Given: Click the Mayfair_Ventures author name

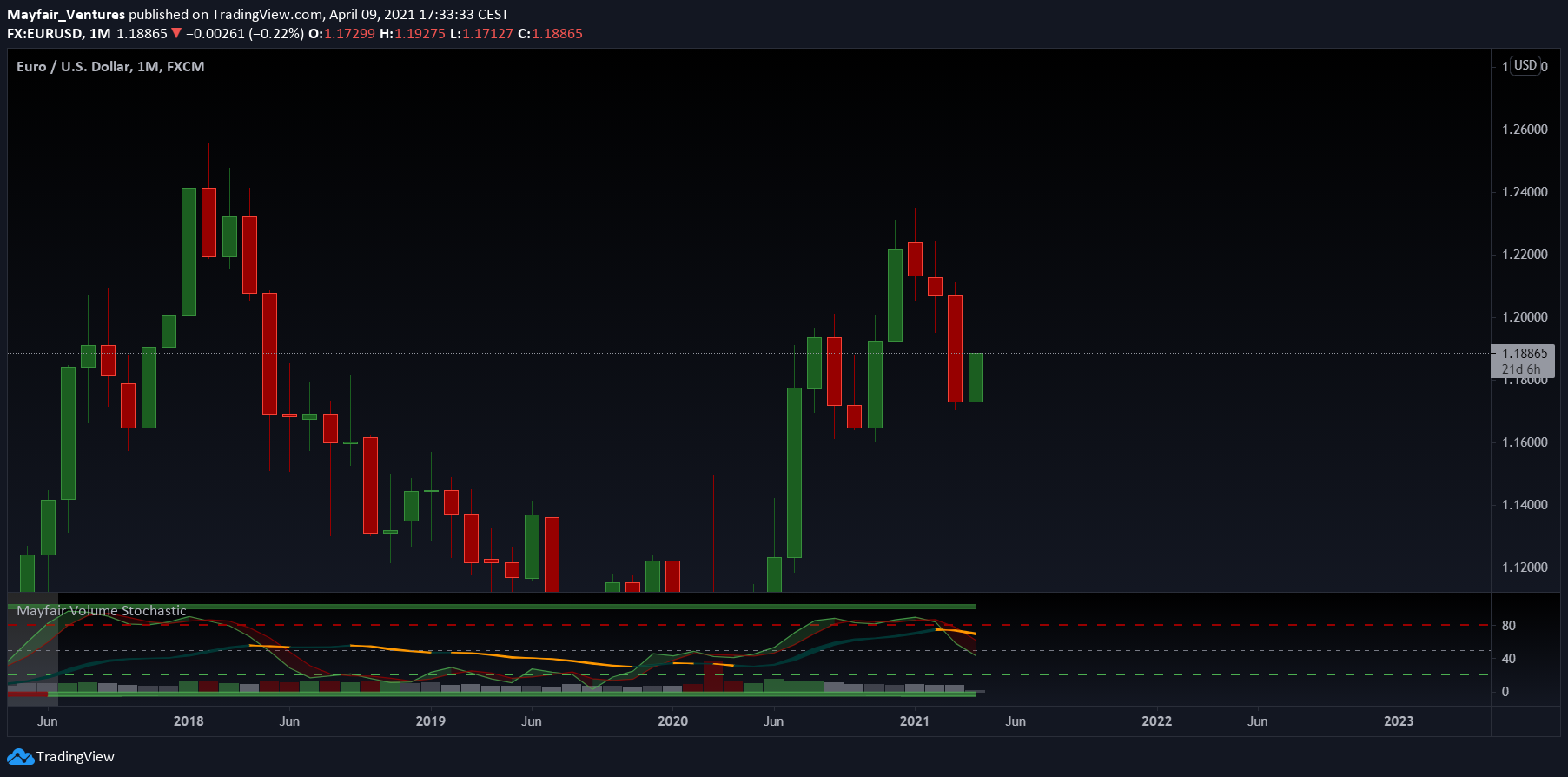Looking at the screenshot, I should (66, 14).
